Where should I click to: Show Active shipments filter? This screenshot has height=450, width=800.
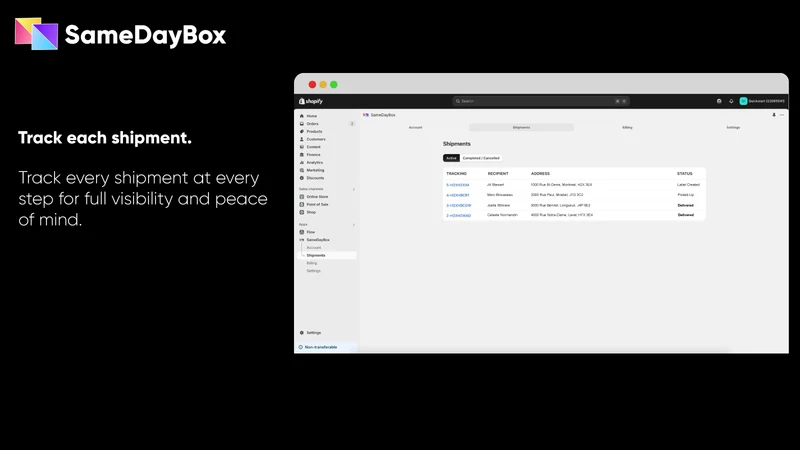click(451, 158)
